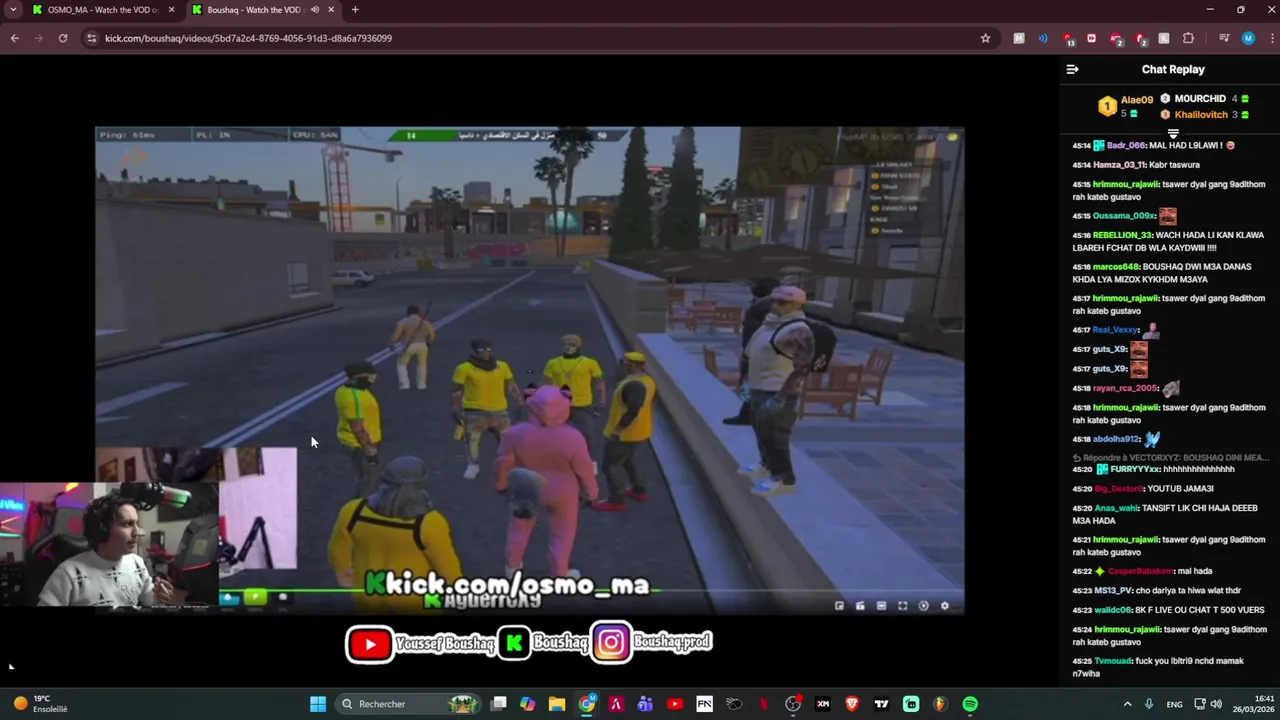Viewport: 1280px width, 720px height.
Task: Bookmark this page with the star
Action: [985, 38]
